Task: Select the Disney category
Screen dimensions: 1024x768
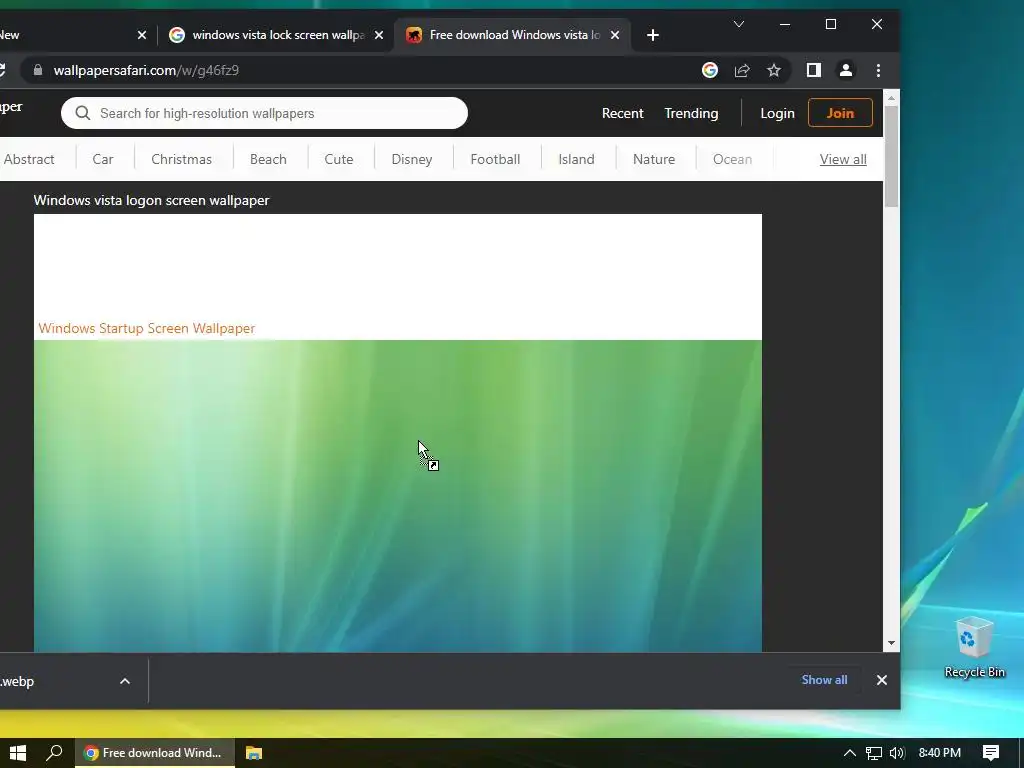Action: 412,159
